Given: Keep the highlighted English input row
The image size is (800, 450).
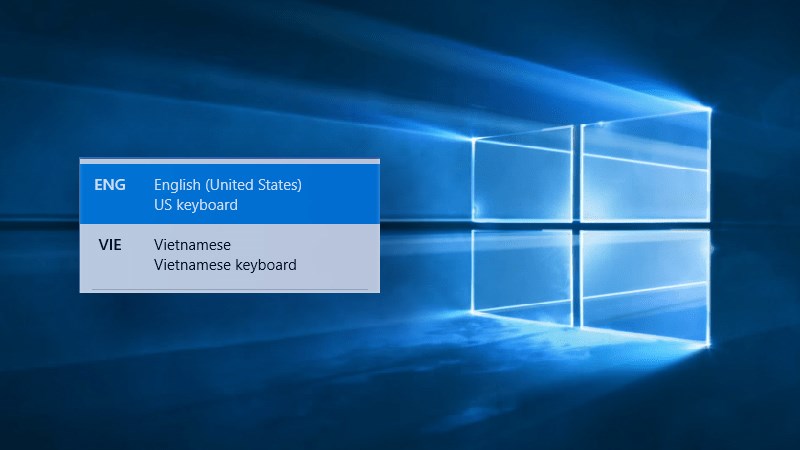Looking at the screenshot, I should click(x=229, y=194).
